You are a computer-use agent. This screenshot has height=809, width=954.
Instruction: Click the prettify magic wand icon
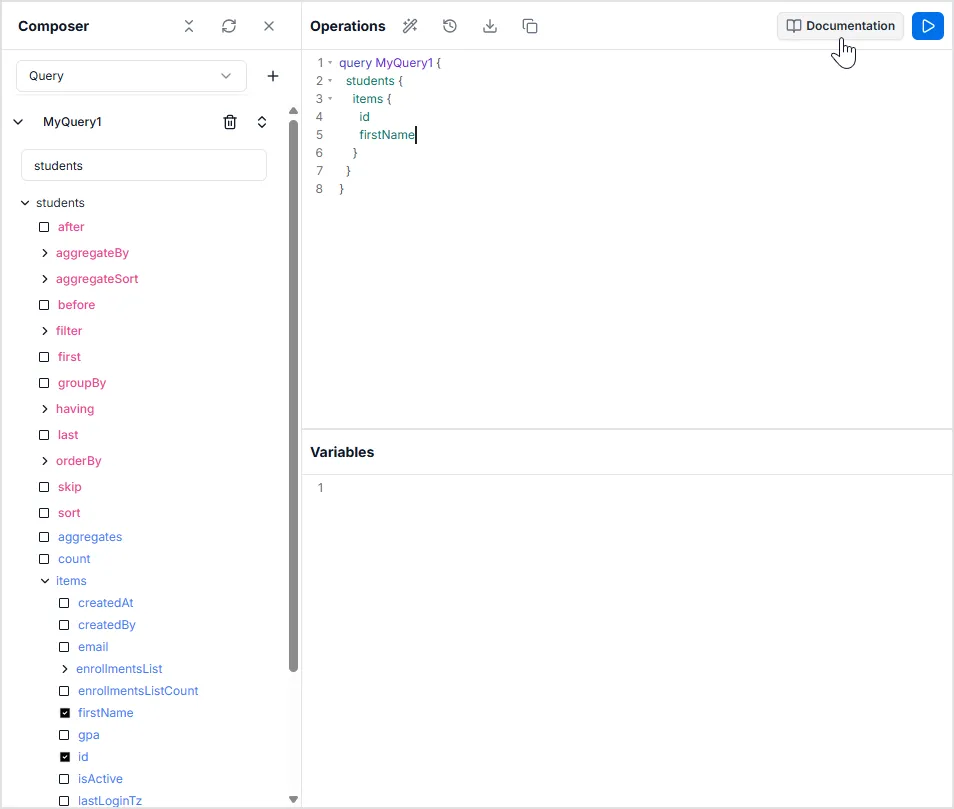click(410, 26)
